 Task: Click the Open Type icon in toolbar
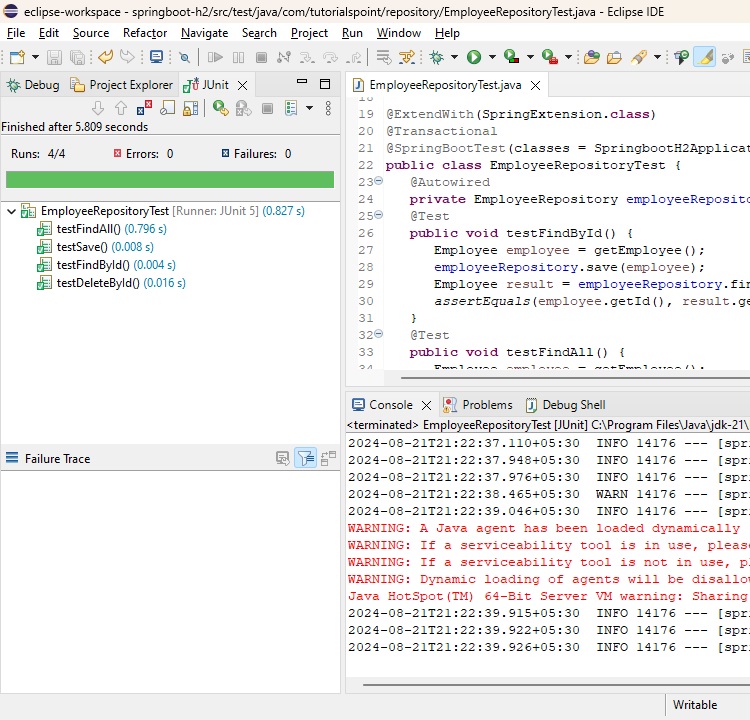point(592,58)
